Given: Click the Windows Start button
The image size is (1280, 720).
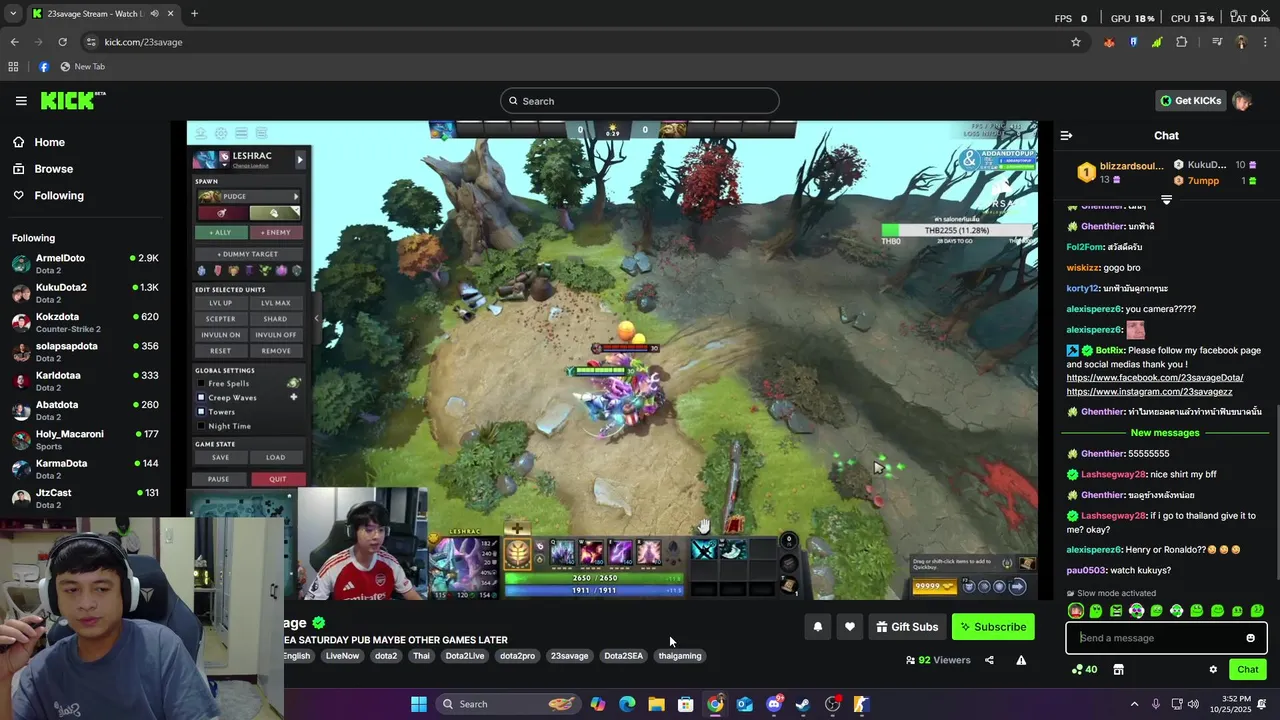Looking at the screenshot, I should pos(419,704).
